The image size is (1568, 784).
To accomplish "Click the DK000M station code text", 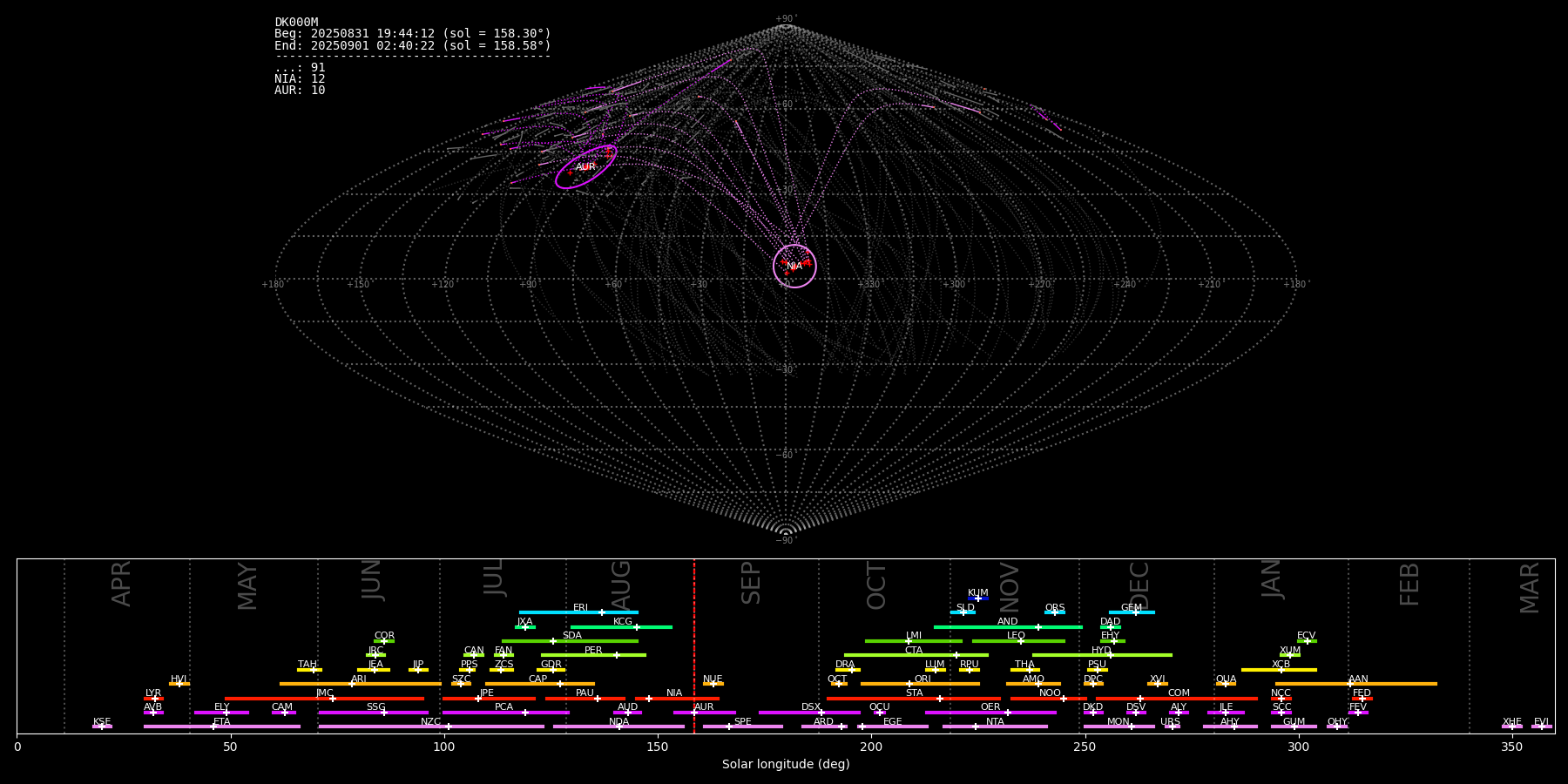I will 296,23.
